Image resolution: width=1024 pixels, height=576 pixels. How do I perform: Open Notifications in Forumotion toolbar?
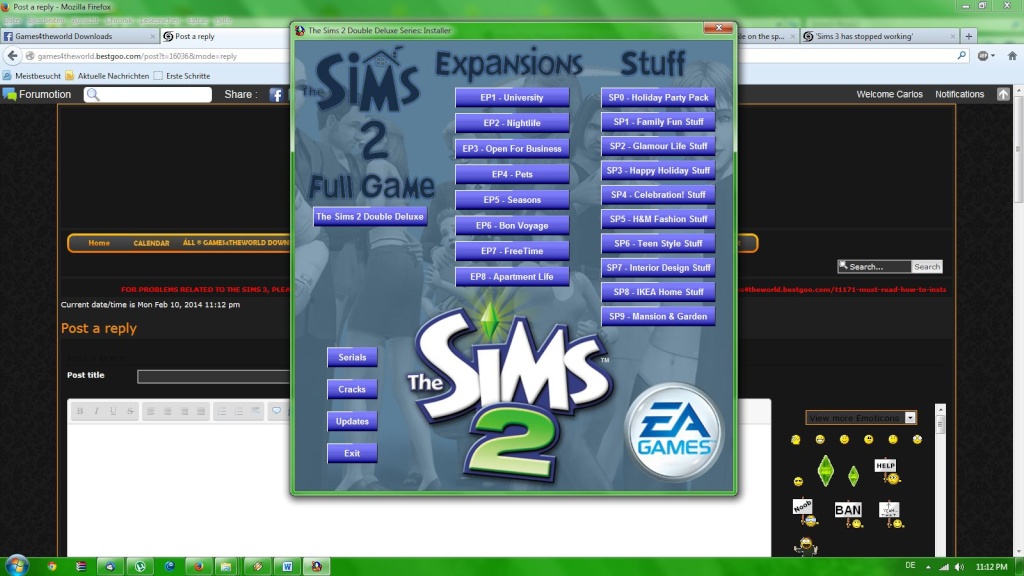pyautogui.click(x=959, y=95)
